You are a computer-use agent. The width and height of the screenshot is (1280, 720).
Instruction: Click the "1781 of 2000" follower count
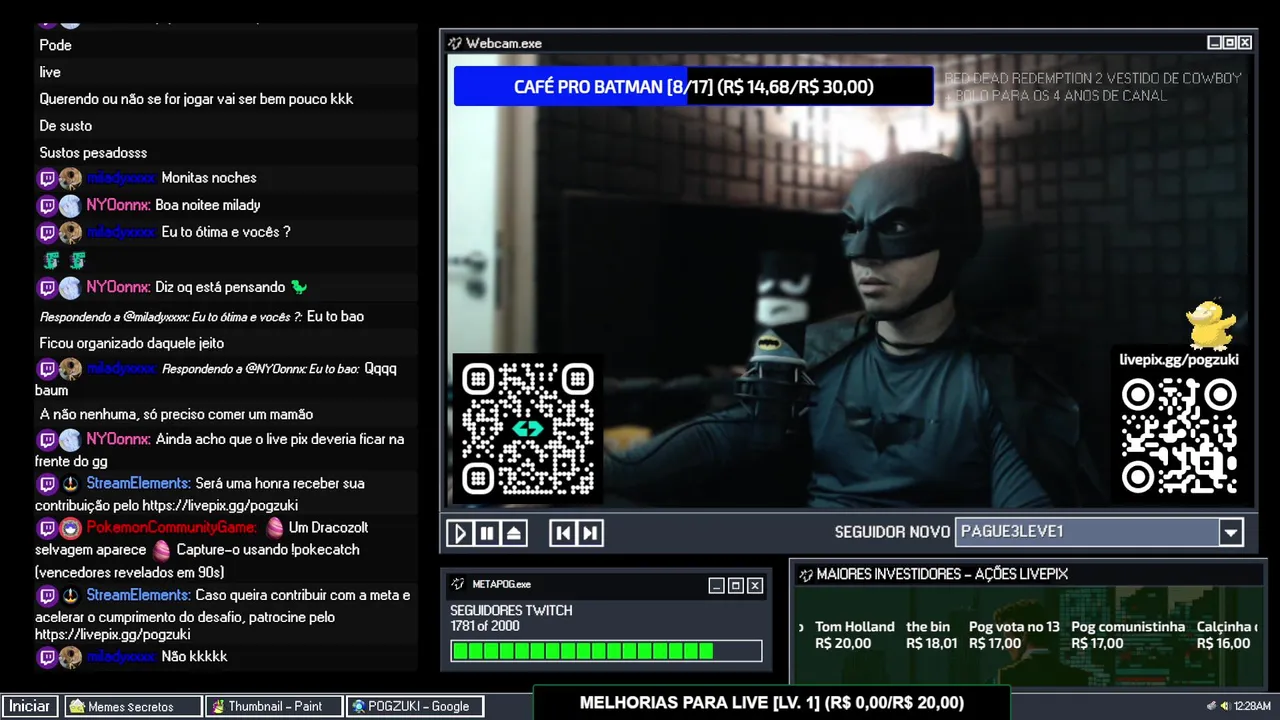point(485,626)
